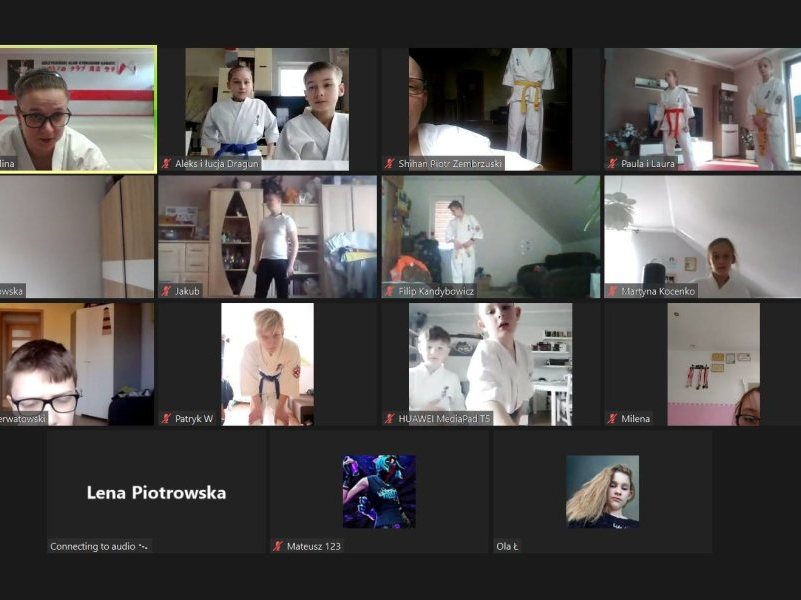Select the Shihan Piotr Zembrzuski video tile
801x600 pixels.
coord(490,109)
